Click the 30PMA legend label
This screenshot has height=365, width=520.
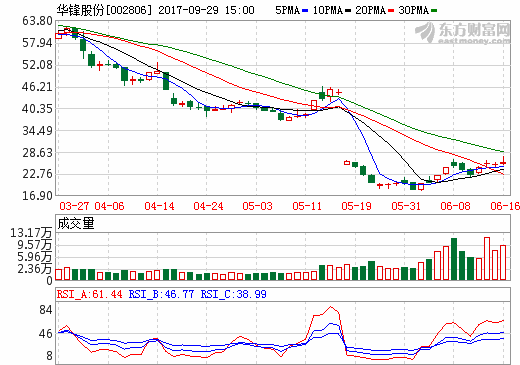(x=414, y=10)
